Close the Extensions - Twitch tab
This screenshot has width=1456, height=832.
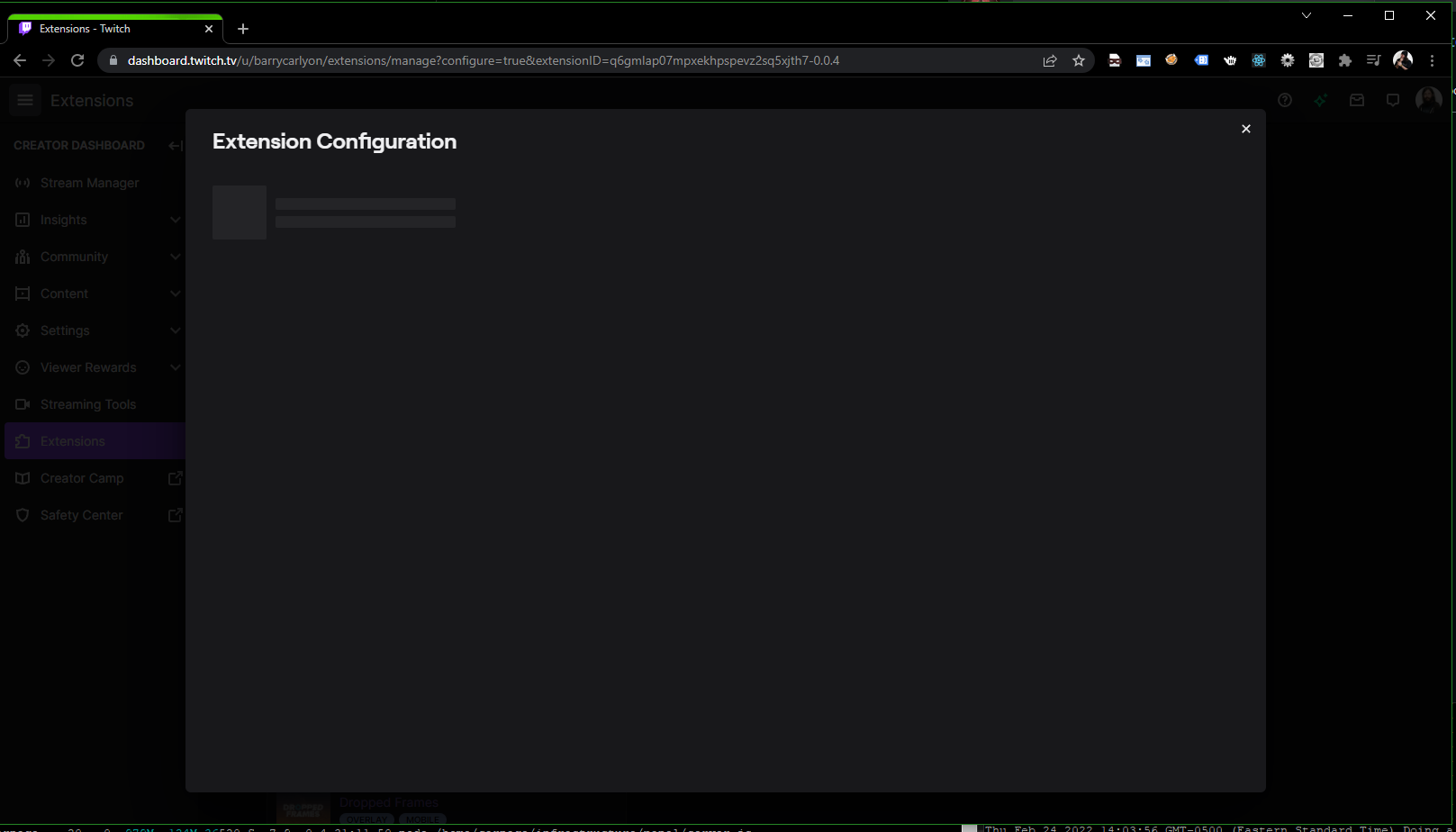click(209, 29)
